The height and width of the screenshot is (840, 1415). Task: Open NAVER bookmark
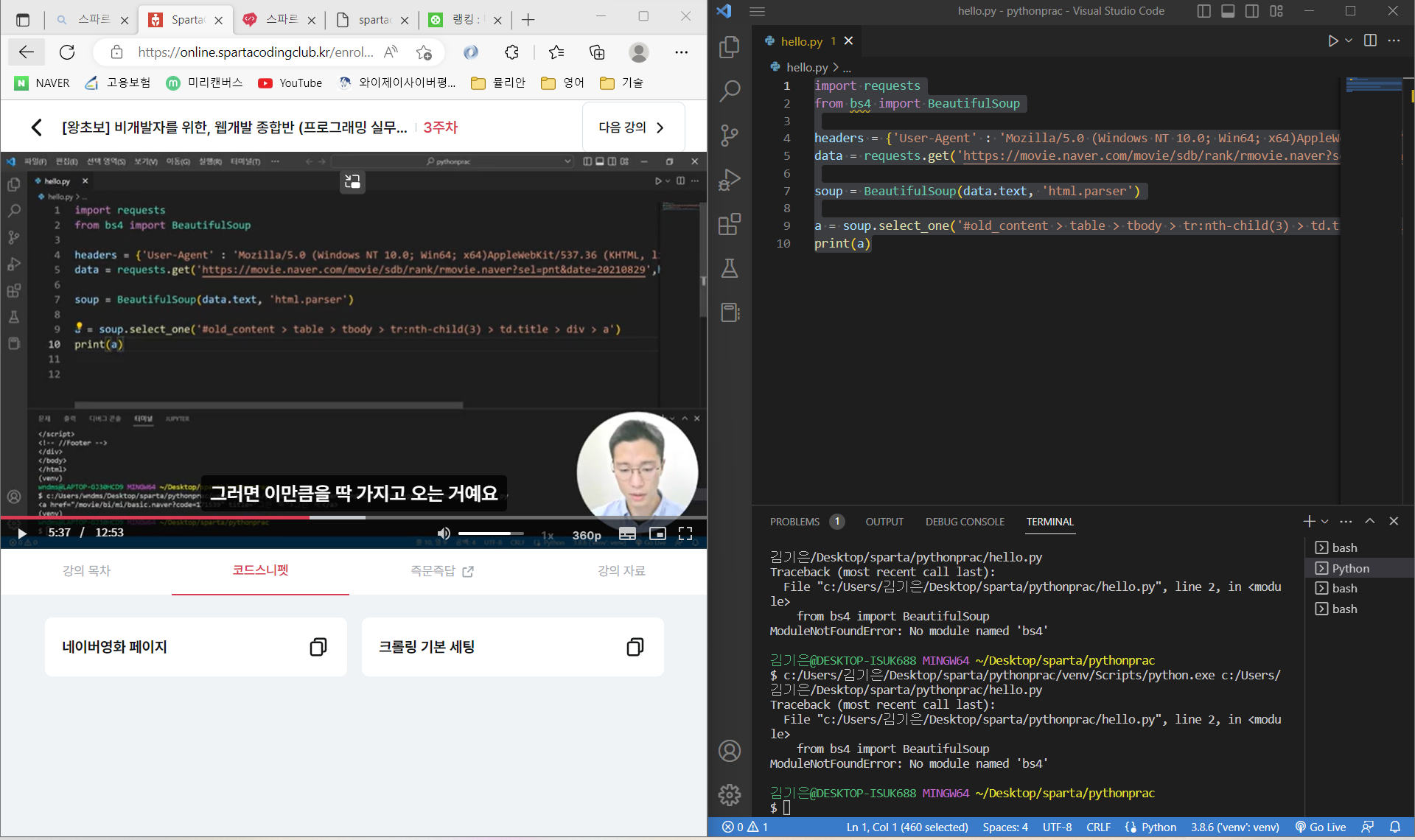coord(43,83)
